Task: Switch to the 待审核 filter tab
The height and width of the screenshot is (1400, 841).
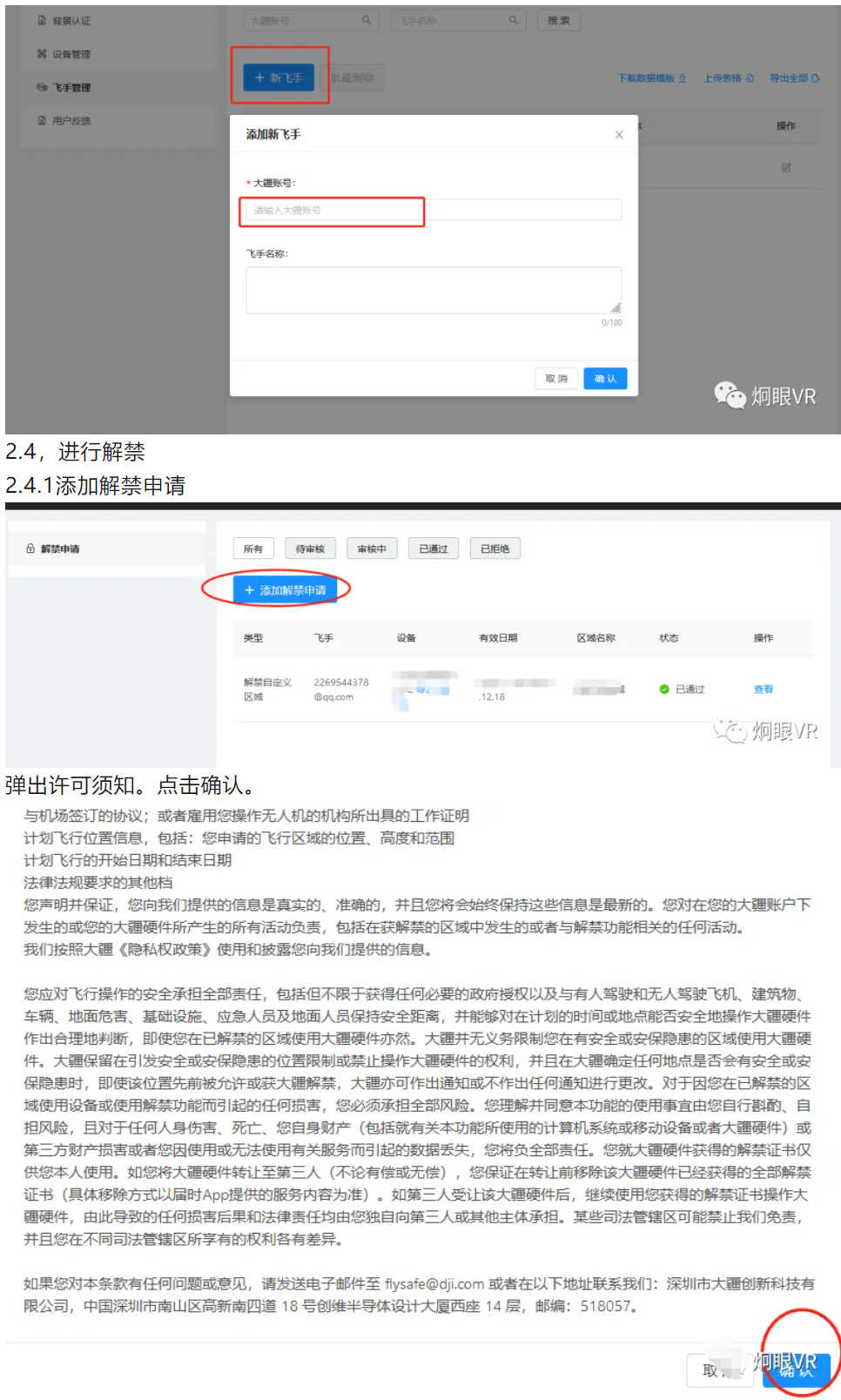Action: coord(310,549)
